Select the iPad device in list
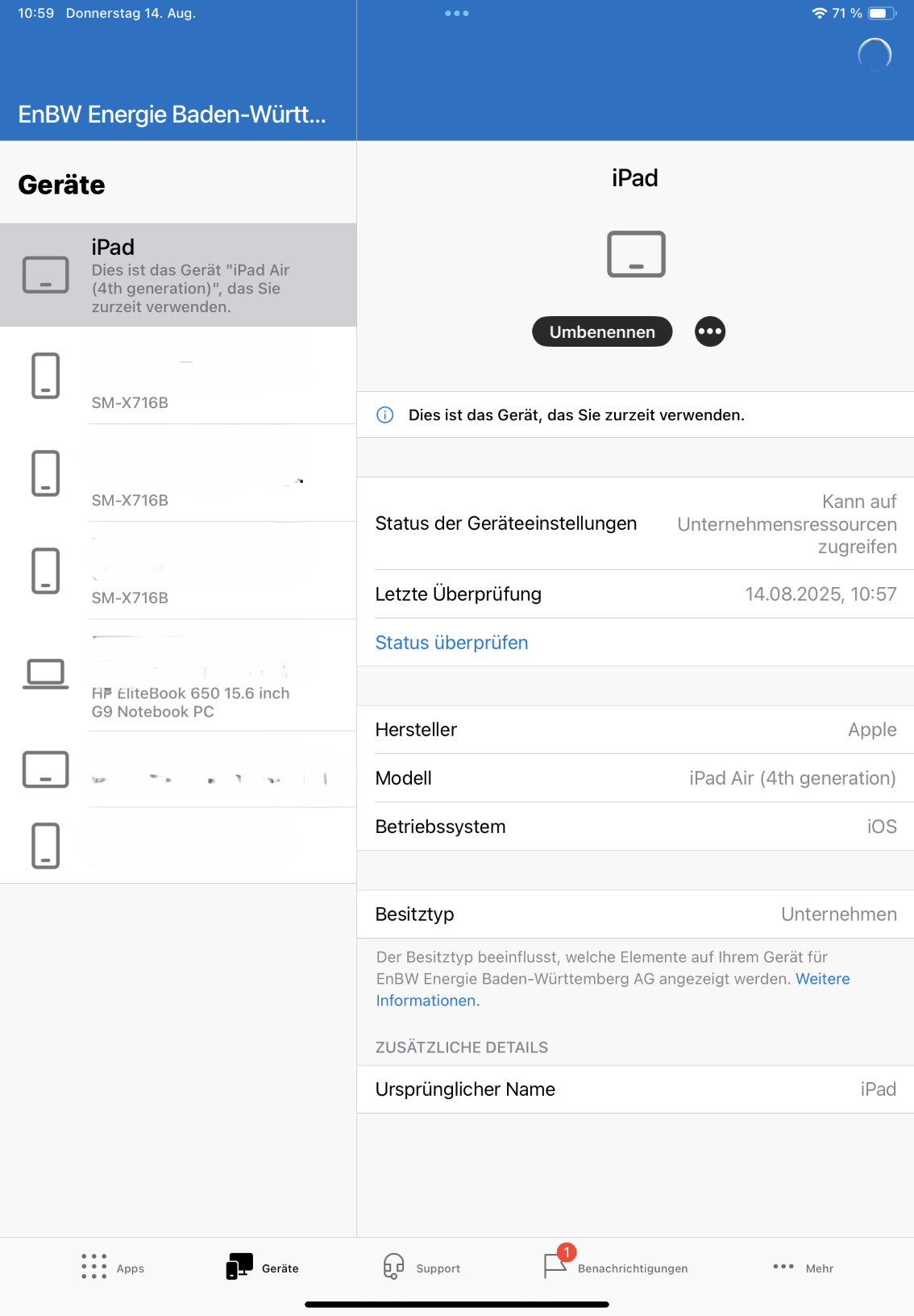This screenshot has height=1316, width=914. [178, 275]
